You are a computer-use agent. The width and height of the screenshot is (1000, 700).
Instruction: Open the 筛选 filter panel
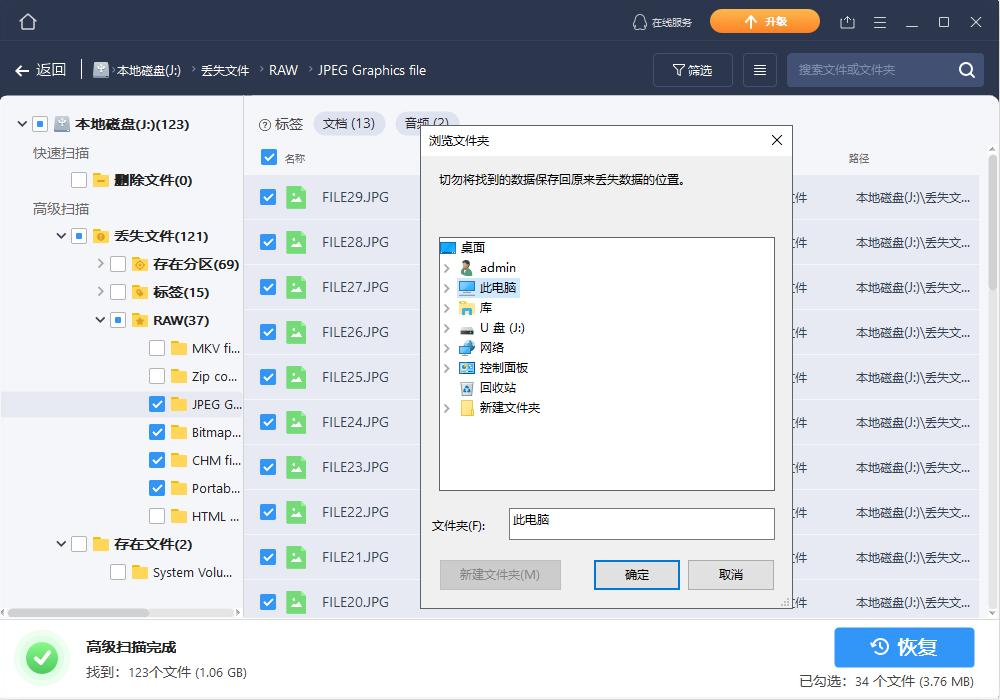(692, 69)
